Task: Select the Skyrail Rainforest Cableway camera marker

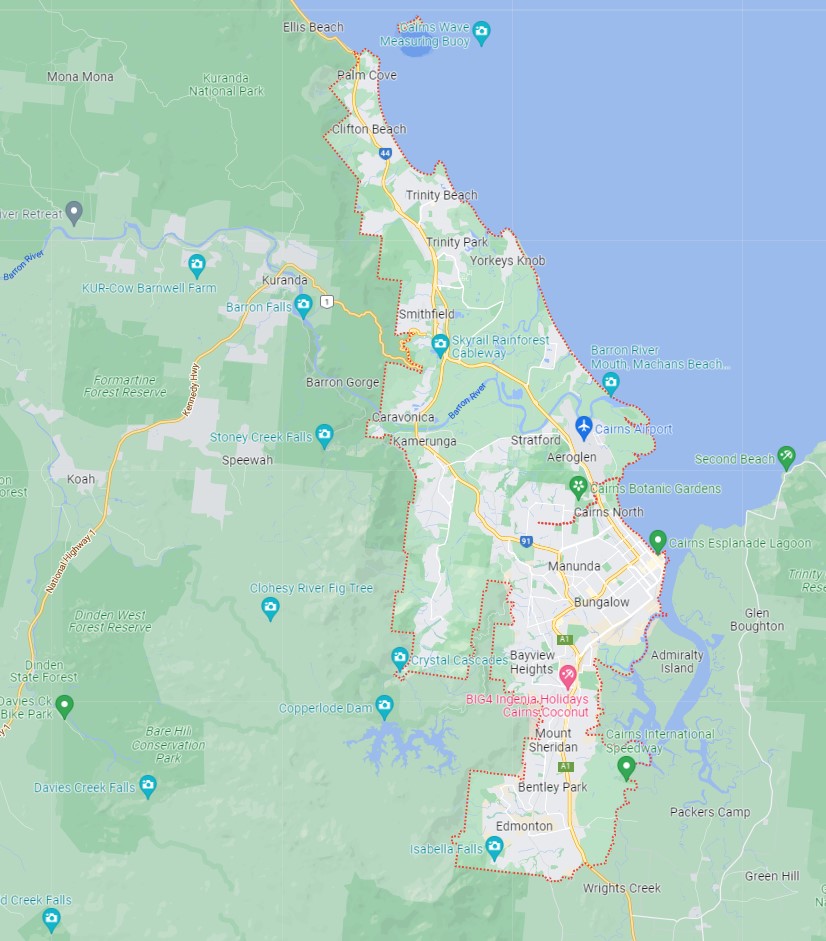Action: pos(439,346)
